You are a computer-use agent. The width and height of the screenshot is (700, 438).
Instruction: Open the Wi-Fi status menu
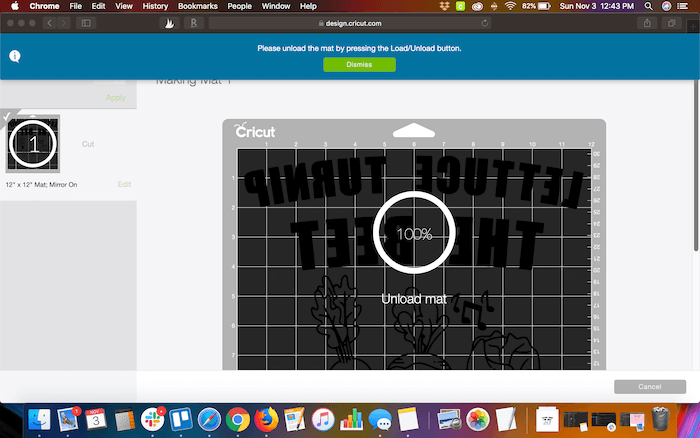[x=510, y=6]
